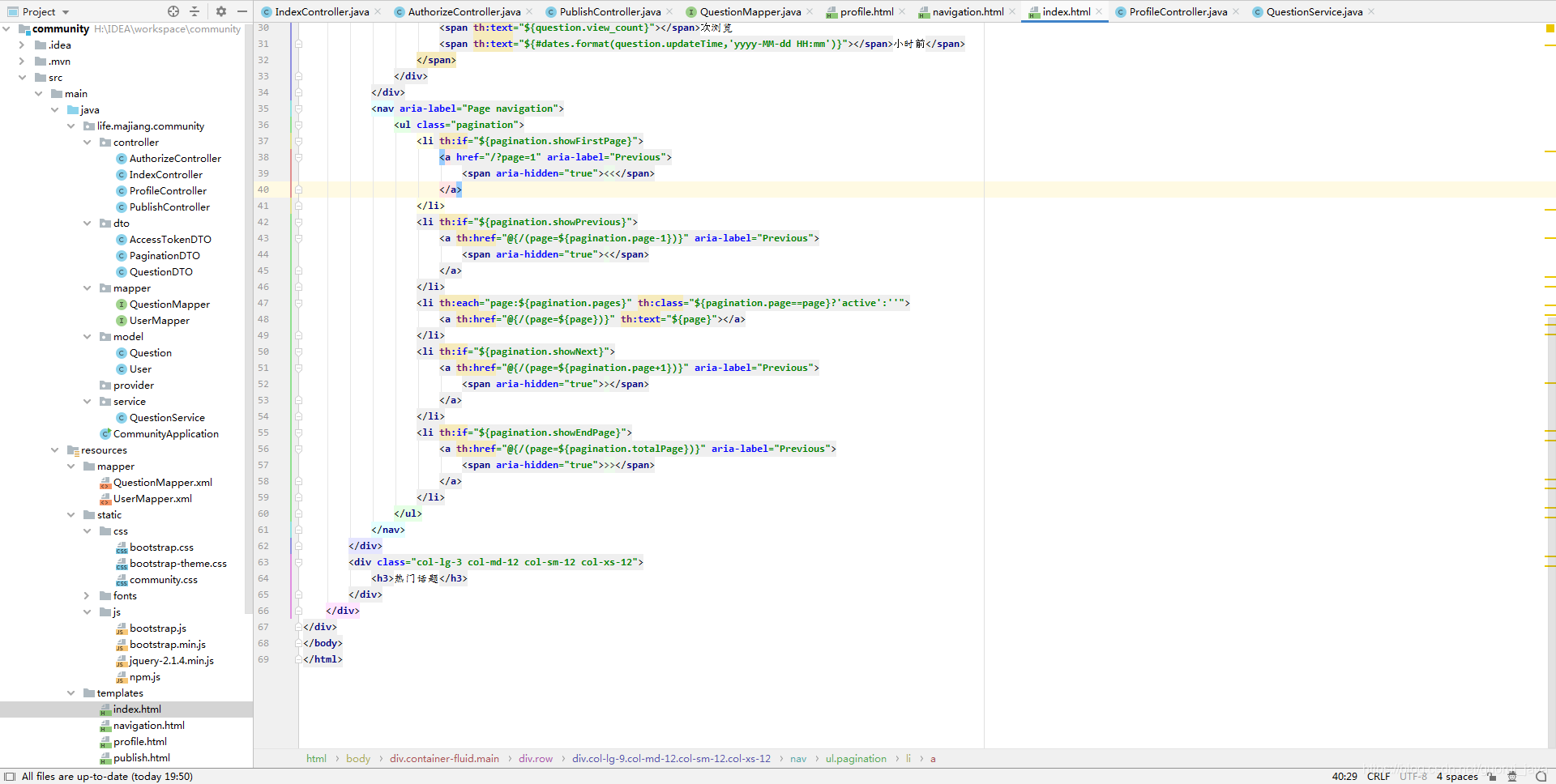Image resolution: width=1556 pixels, height=784 pixels.
Task: Collapse the controller package
Action: (x=87, y=143)
